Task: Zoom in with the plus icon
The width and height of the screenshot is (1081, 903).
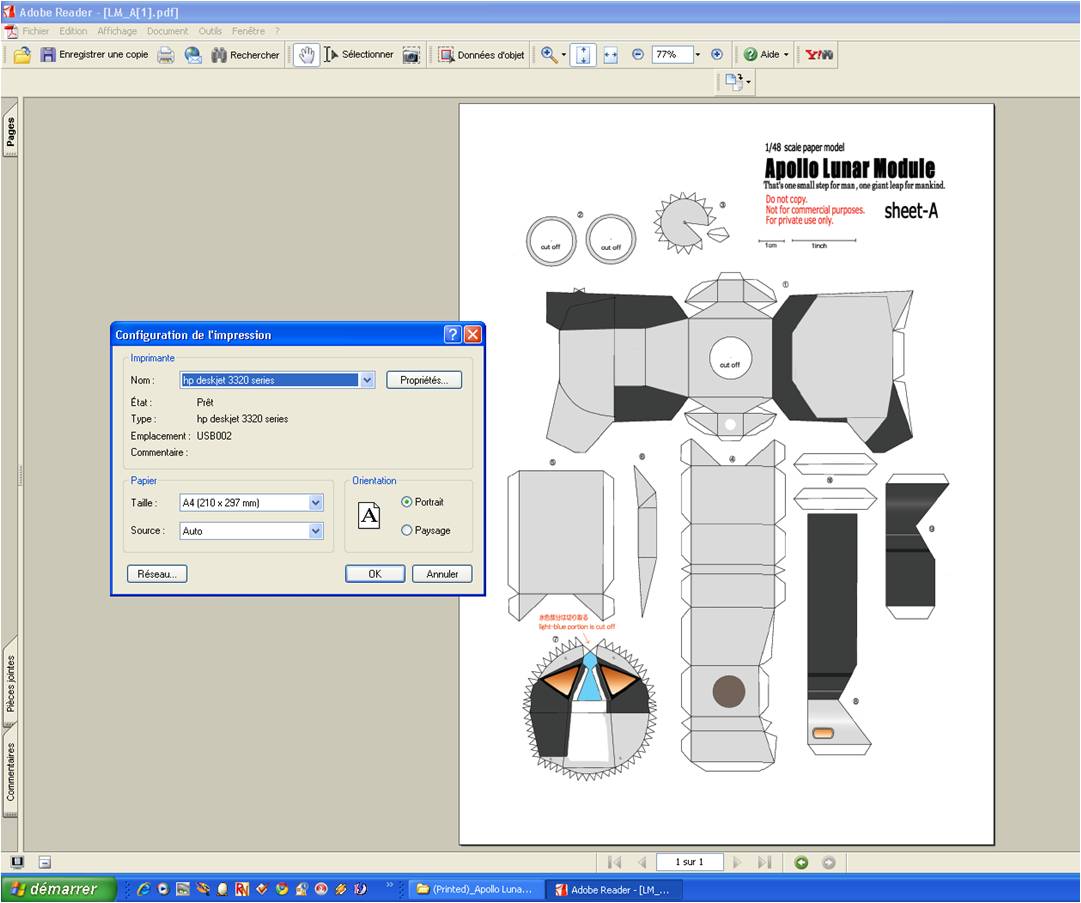Action: [717, 54]
